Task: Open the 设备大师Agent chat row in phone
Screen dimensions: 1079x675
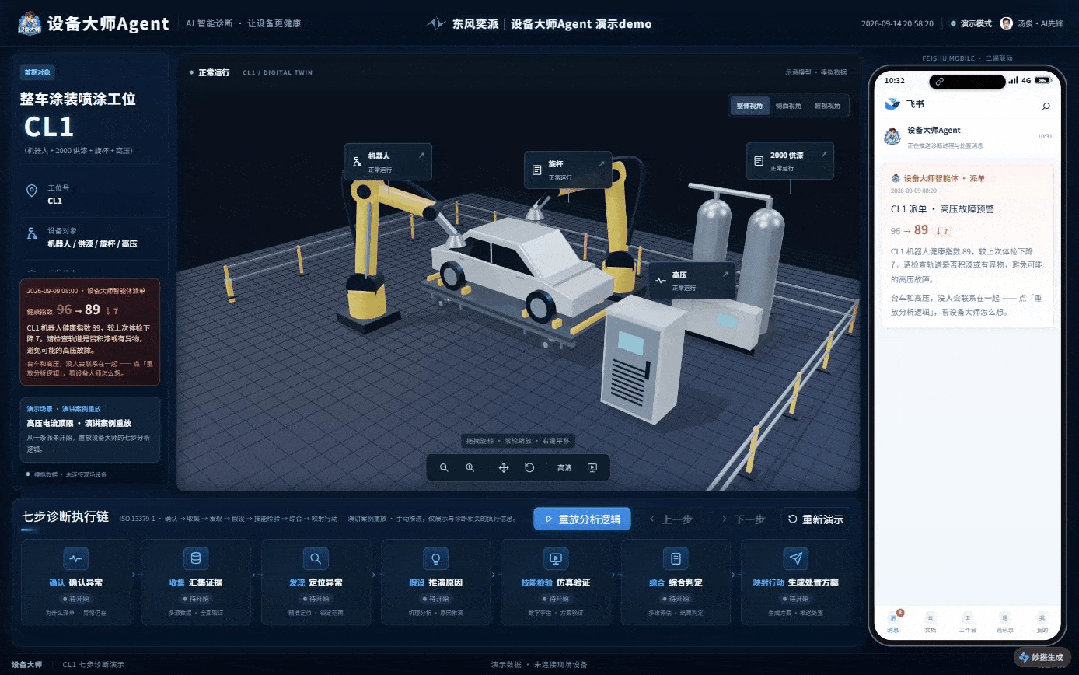Action: click(x=968, y=136)
